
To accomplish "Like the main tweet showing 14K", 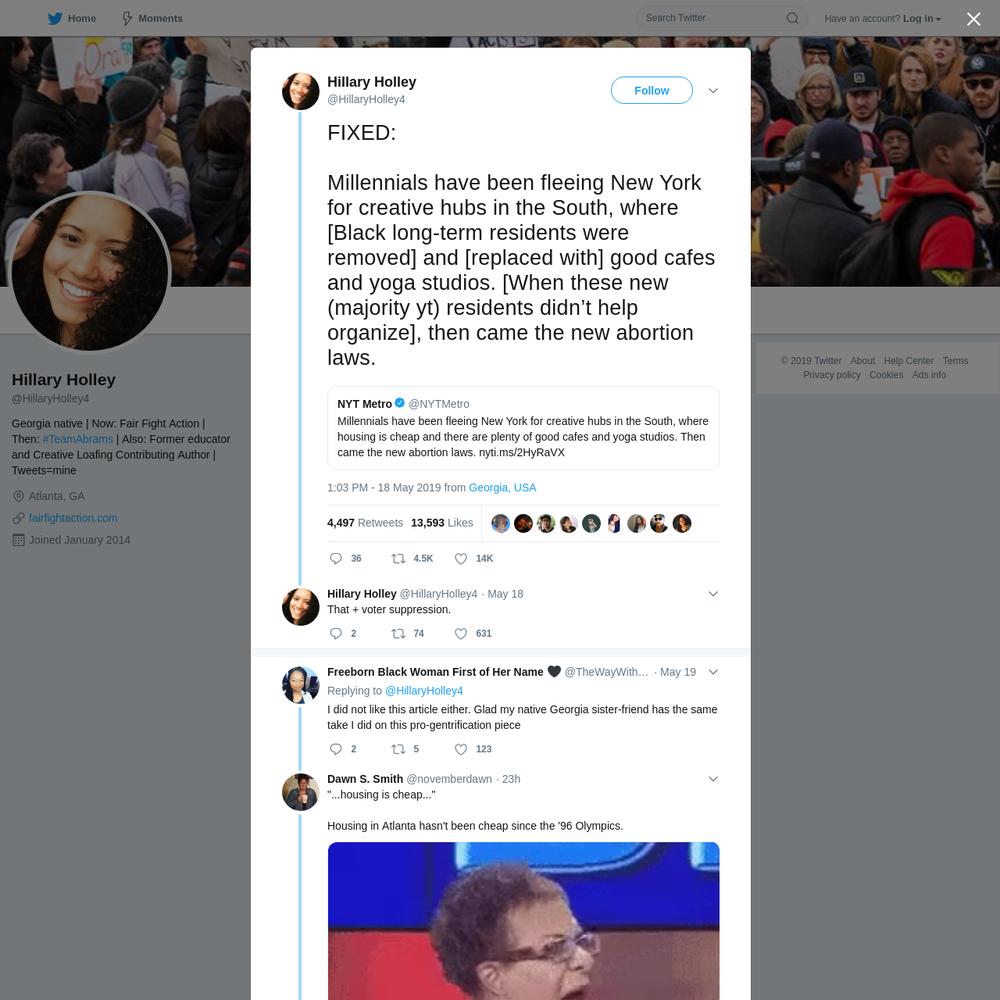I will coord(460,559).
